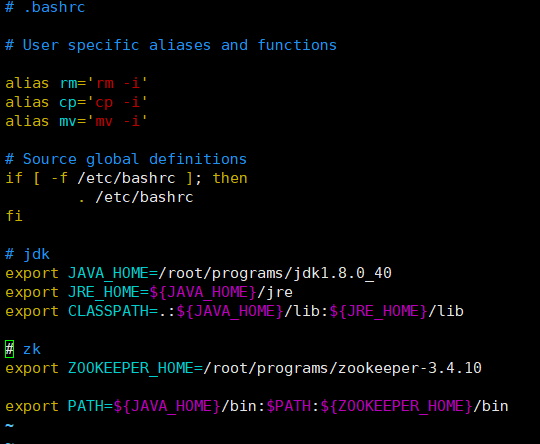Click the export PATH line

click(x=257, y=406)
